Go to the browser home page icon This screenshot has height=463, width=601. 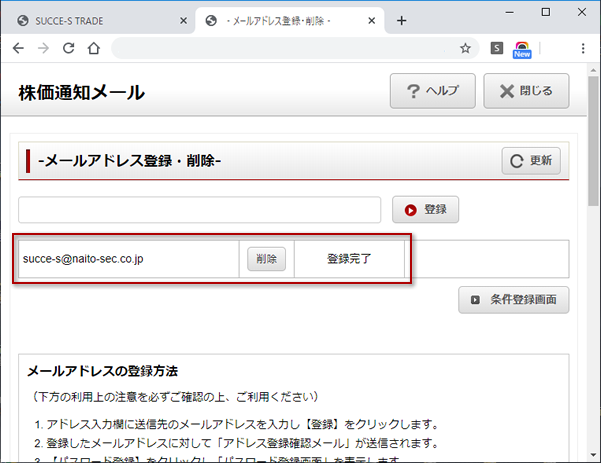[x=93, y=48]
